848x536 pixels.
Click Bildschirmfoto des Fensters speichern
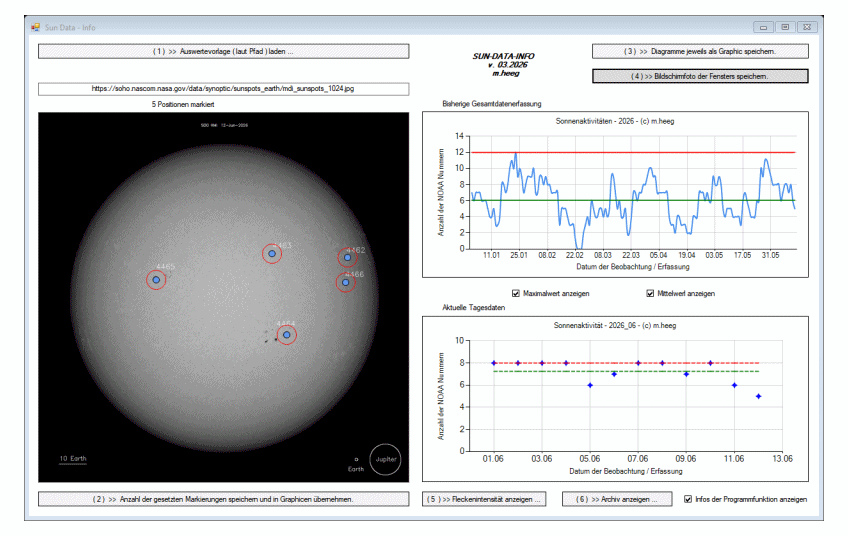pos(700,76)
